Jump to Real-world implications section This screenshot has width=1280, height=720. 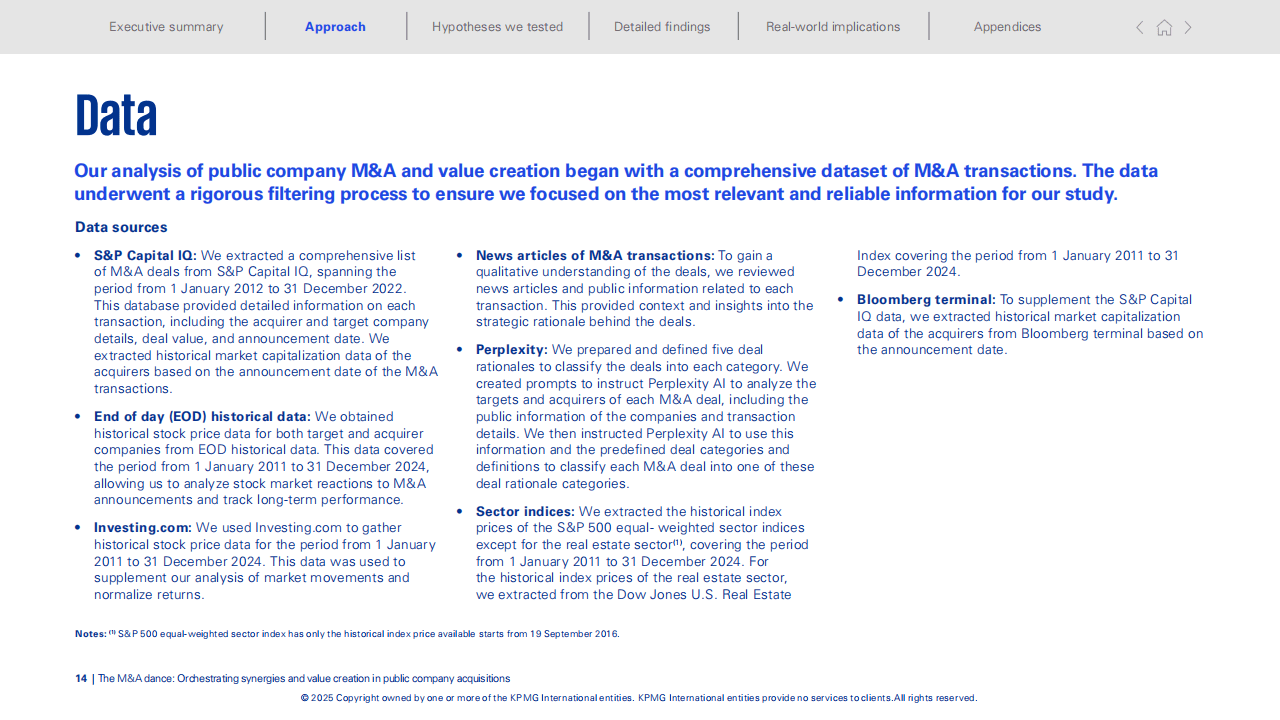tap(833, 27)
